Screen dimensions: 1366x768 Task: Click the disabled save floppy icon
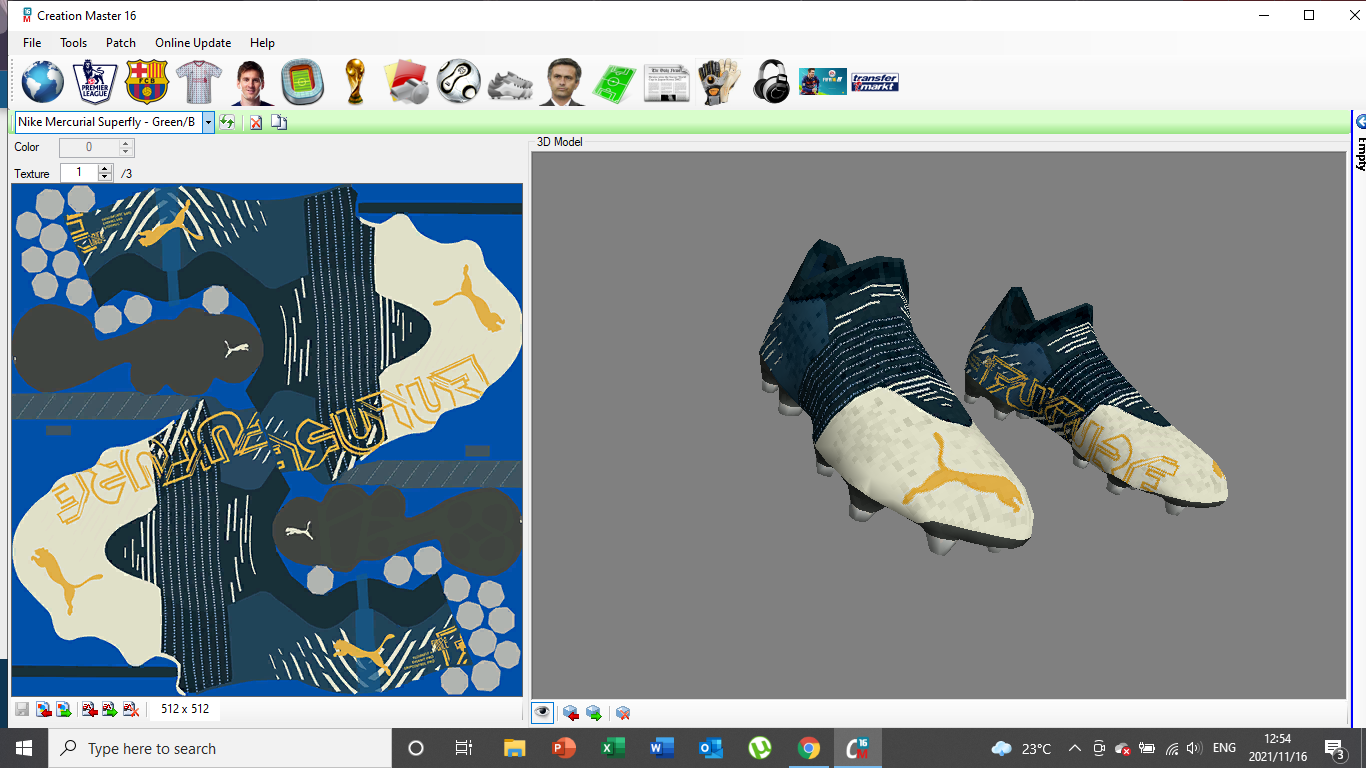point(22,709)
